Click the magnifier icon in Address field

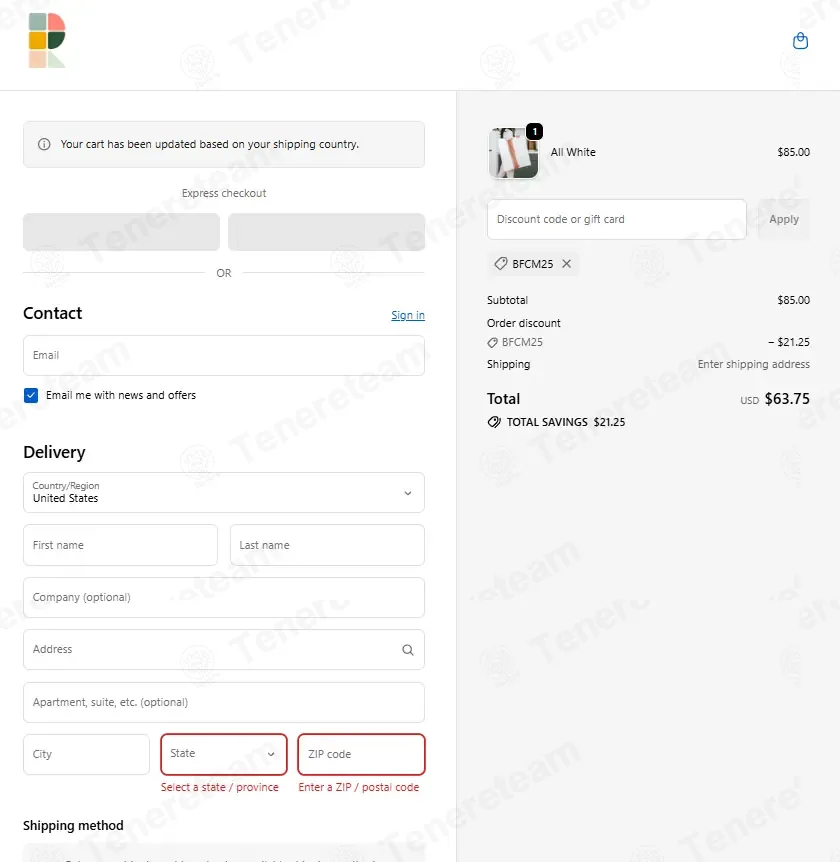tap(407, 650)
